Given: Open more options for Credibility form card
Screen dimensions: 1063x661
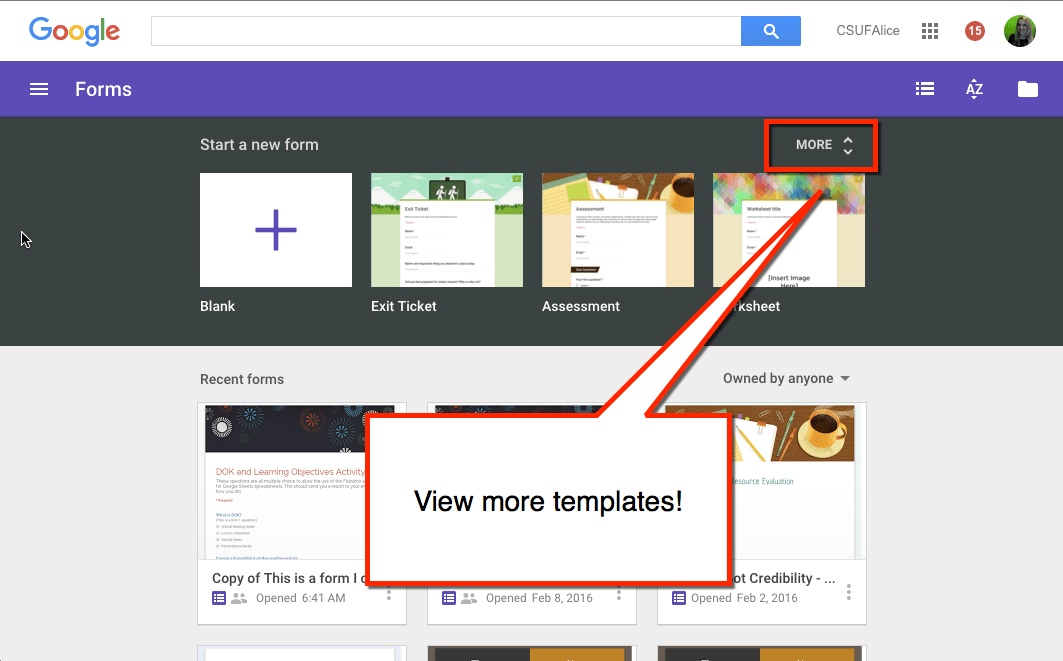Looking at the screenshot, I should pos(849,592).
